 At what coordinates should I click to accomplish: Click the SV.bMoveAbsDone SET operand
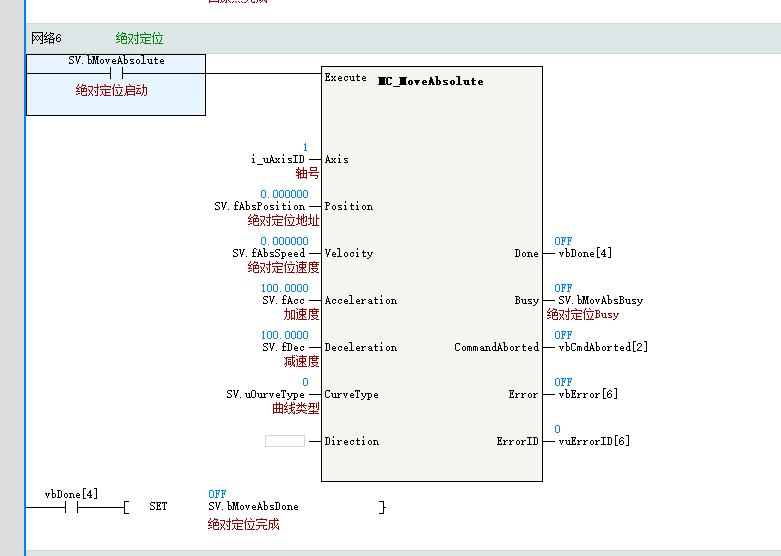point(253,507)
